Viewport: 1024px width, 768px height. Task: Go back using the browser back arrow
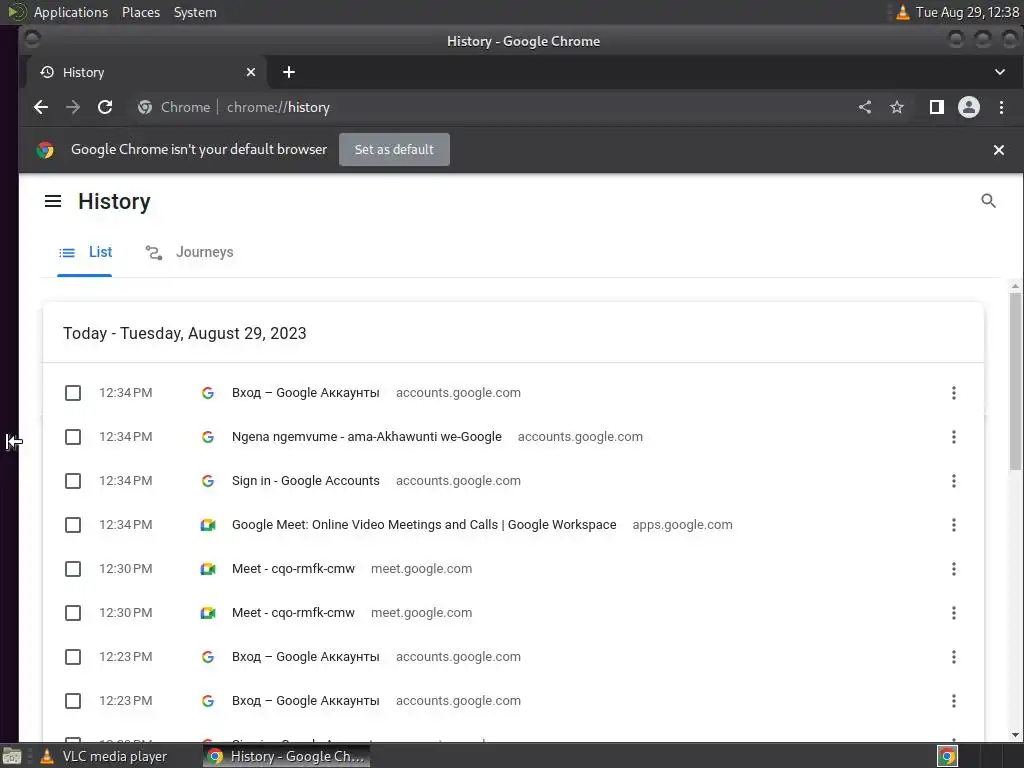tap(40, 107)
